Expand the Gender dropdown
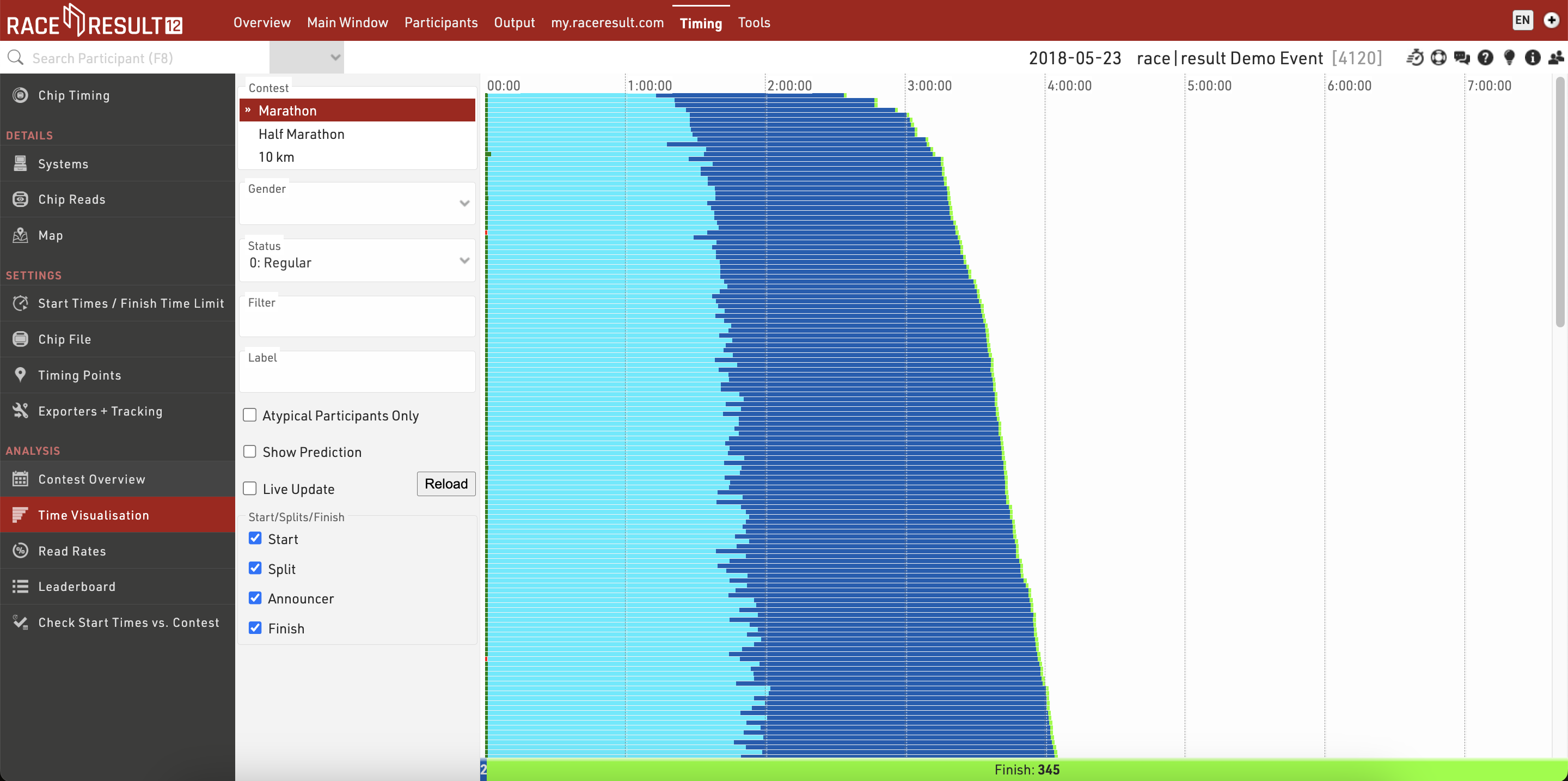Screen dimensions: 1568x781 click(357, 204)
